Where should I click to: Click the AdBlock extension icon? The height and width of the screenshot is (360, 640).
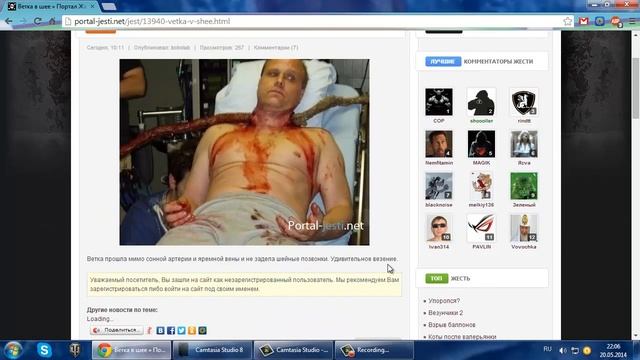click(616, 21)
